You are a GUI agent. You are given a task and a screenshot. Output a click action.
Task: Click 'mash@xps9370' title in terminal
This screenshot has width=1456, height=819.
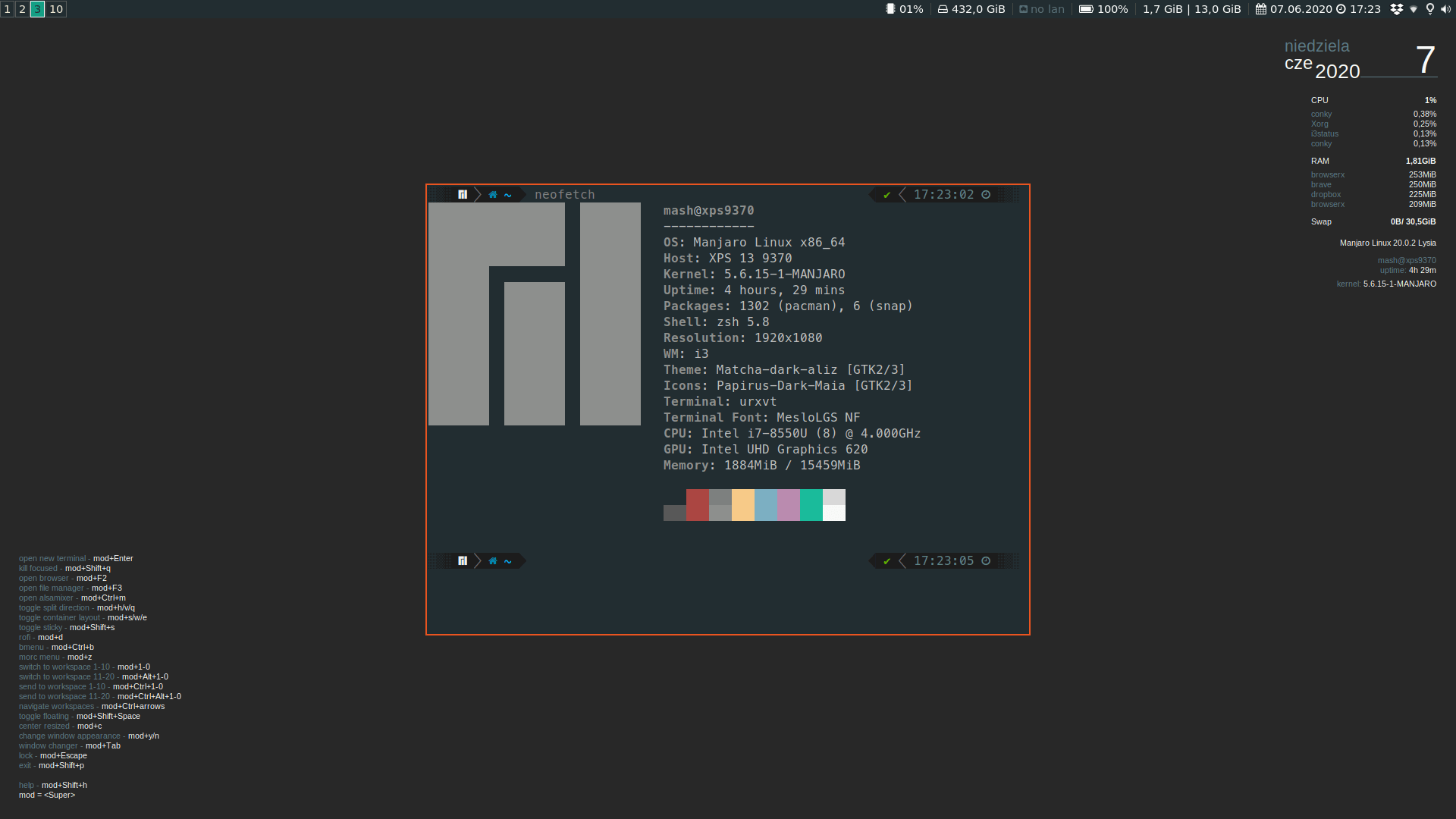708,211
